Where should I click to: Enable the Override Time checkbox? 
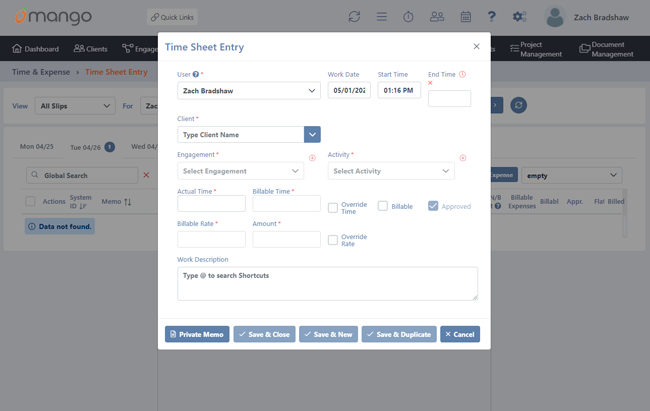[333, 207]
